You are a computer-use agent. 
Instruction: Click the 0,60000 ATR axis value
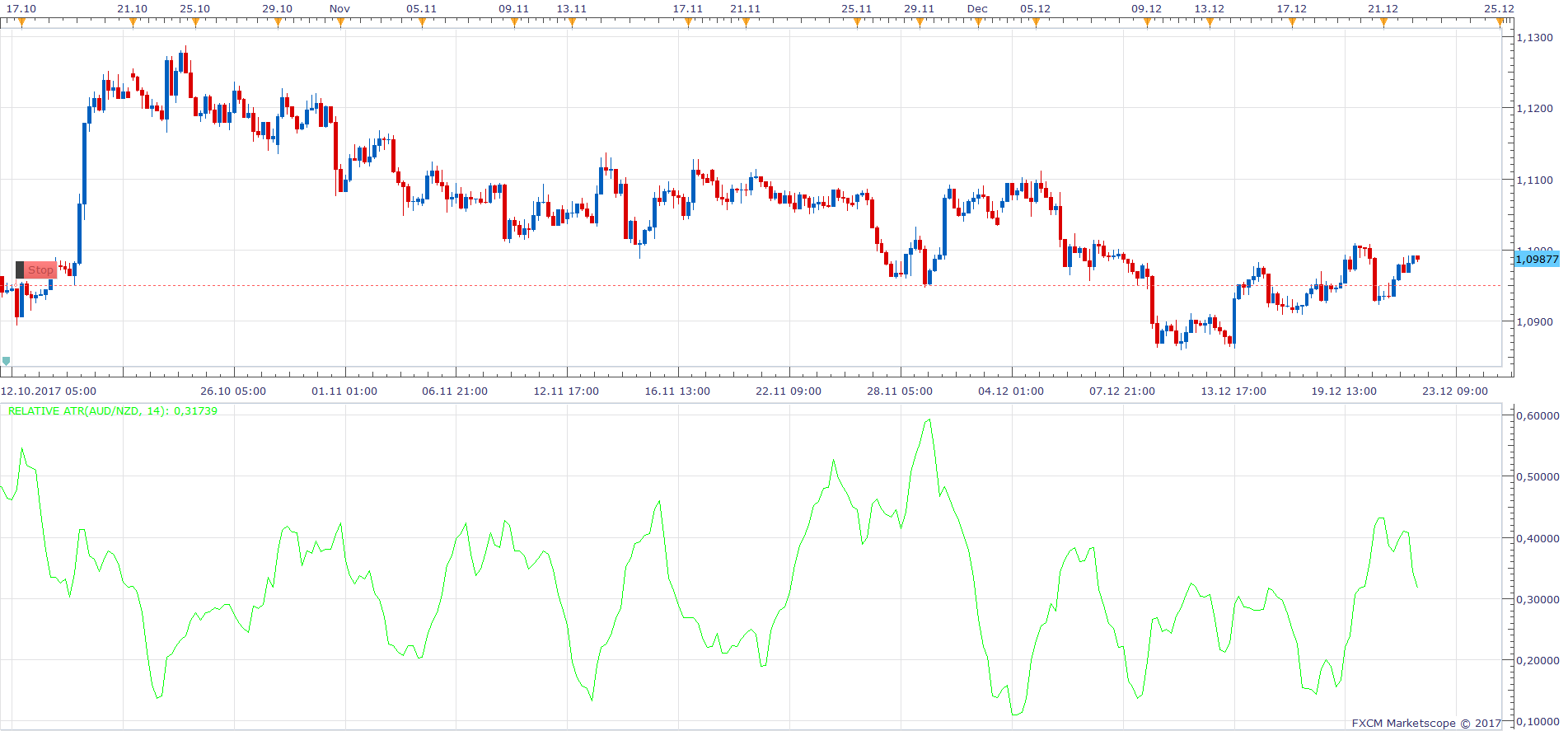[x=1538, y=415]
